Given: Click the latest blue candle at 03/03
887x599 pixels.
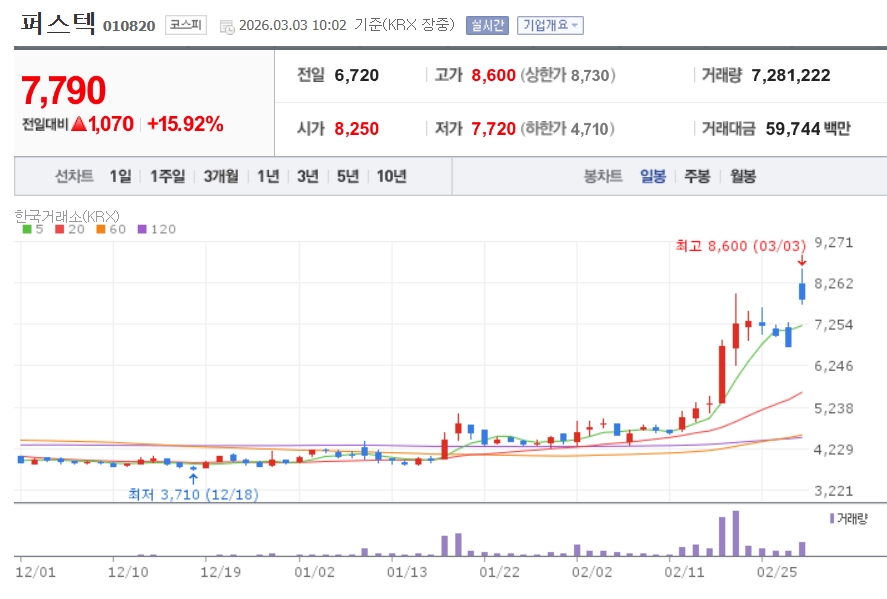Looking at the screenshot, I should click(x=802, y=291).
